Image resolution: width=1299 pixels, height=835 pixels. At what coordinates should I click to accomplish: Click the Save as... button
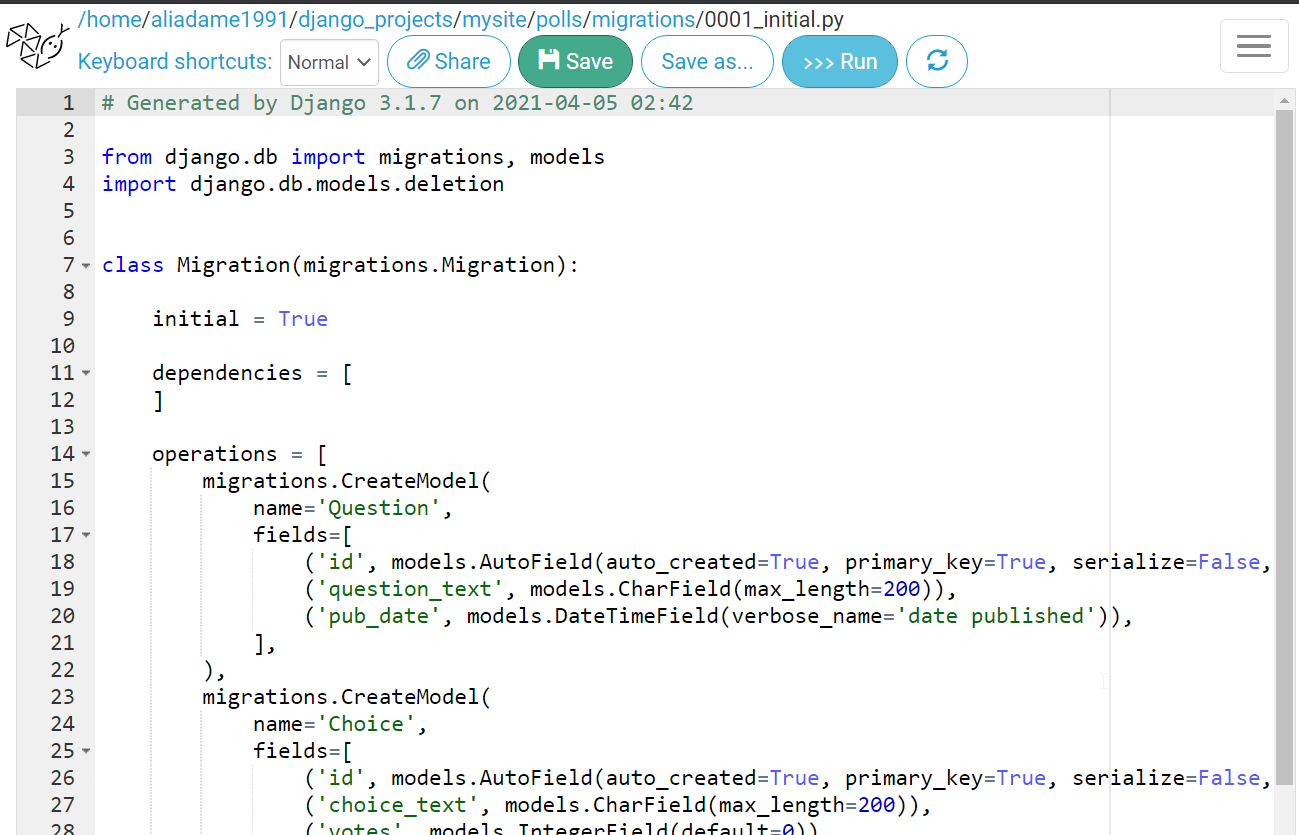707,62
